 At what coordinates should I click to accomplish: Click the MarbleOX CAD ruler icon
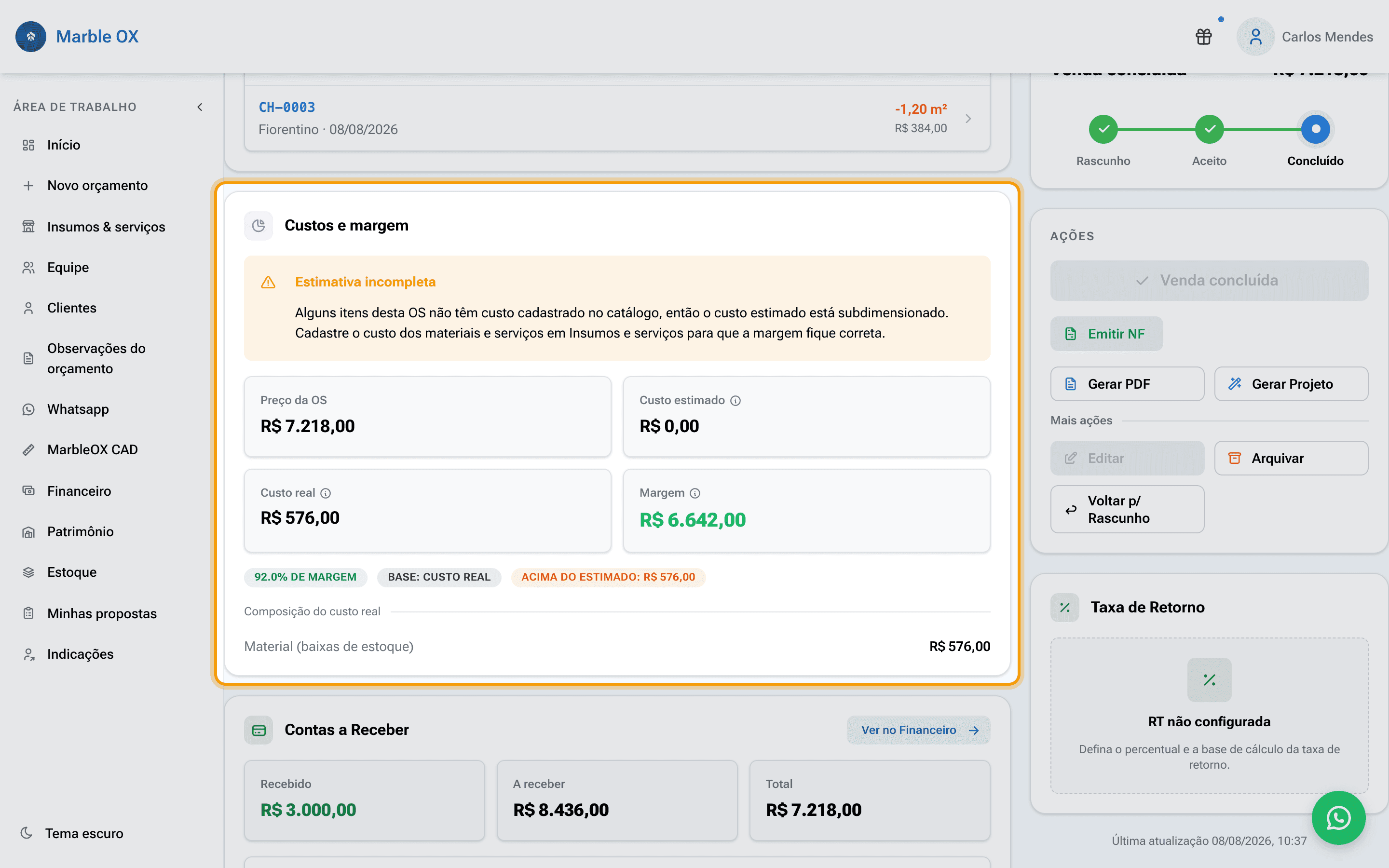[28, 449]
